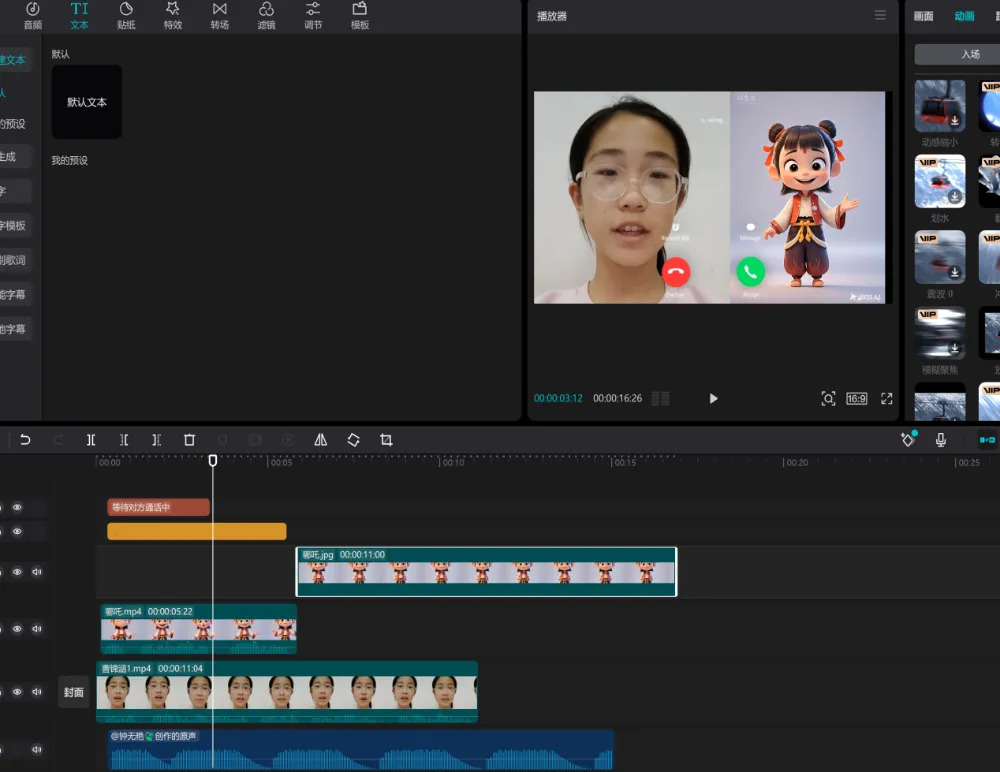
Task: Open the 16:9 aspect ratio selector
Action: (x=856, y=398)
